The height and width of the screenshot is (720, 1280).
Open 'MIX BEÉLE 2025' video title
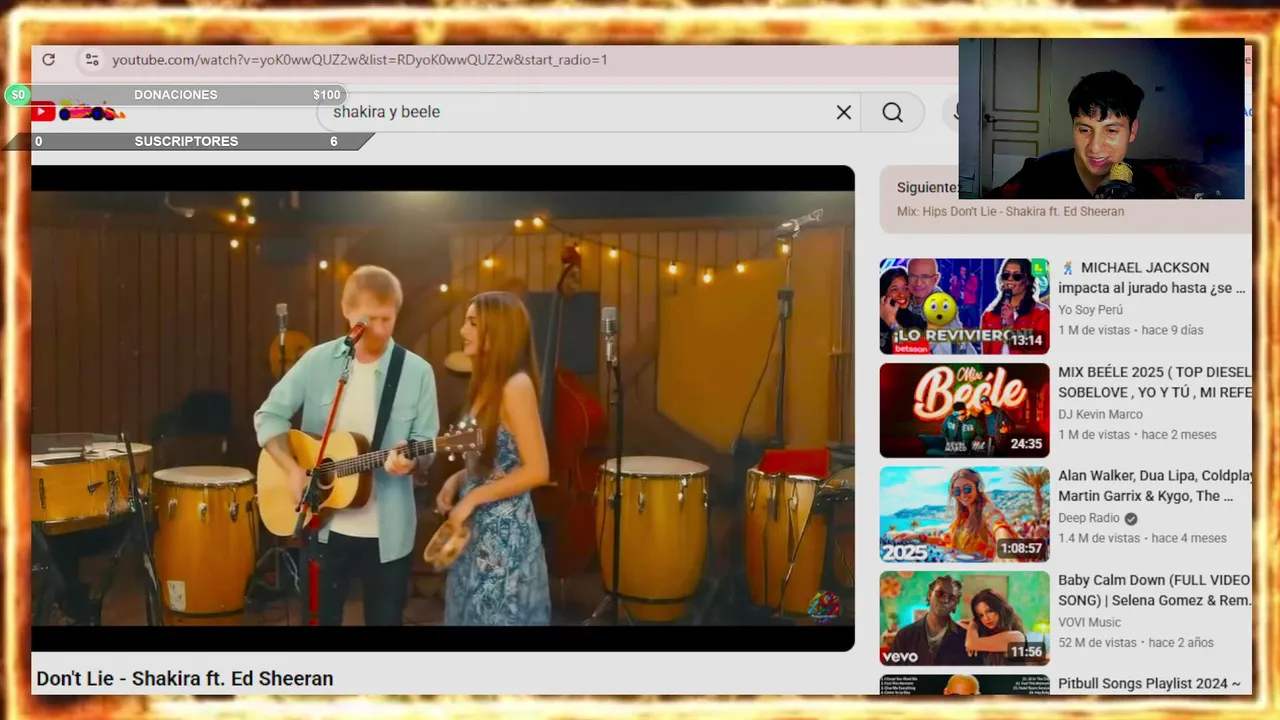point(1155,382)
